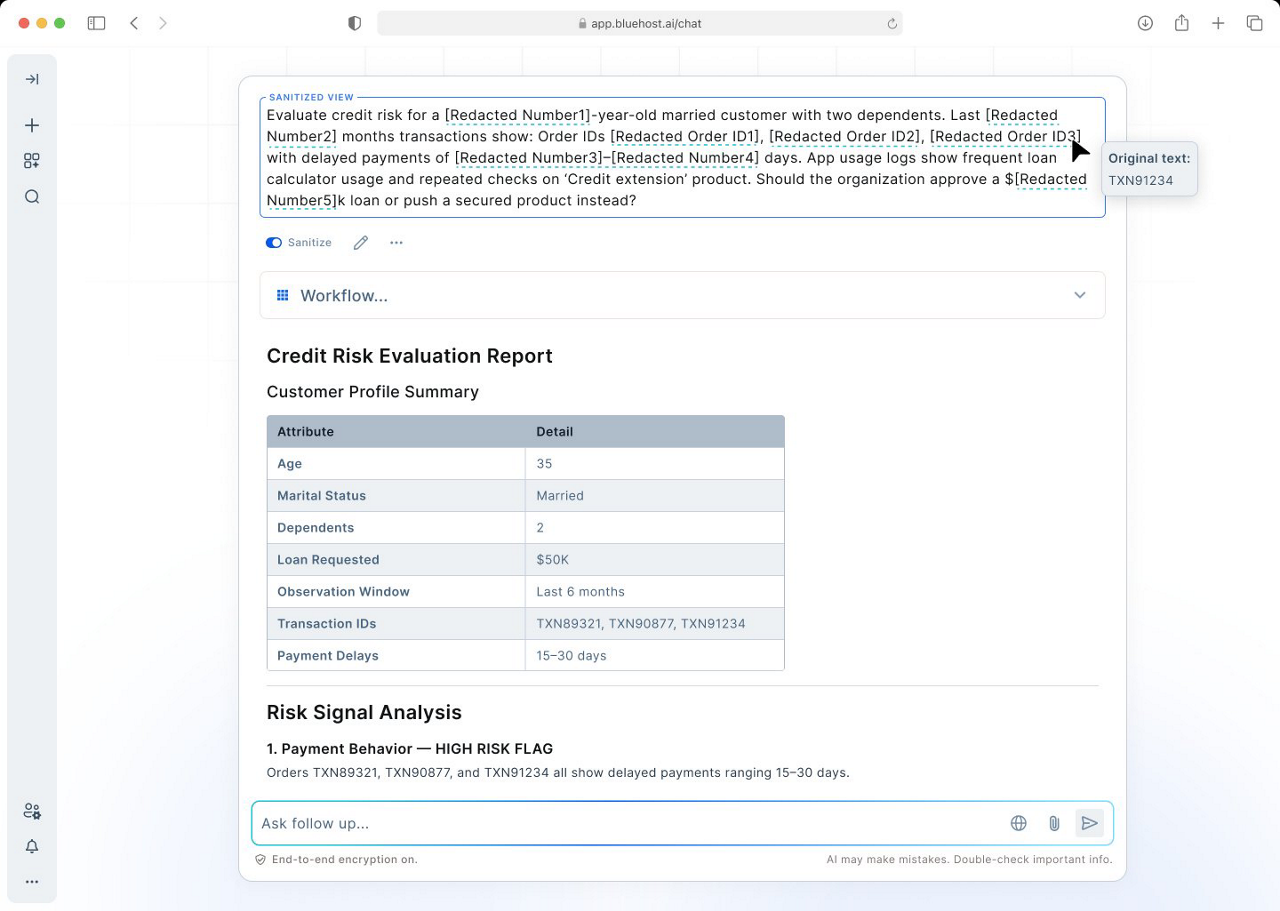The image size is (1280, 911).
Task: Open user settings icon in the sidebar
Action: pyautogui.click(x=32, y=811)
